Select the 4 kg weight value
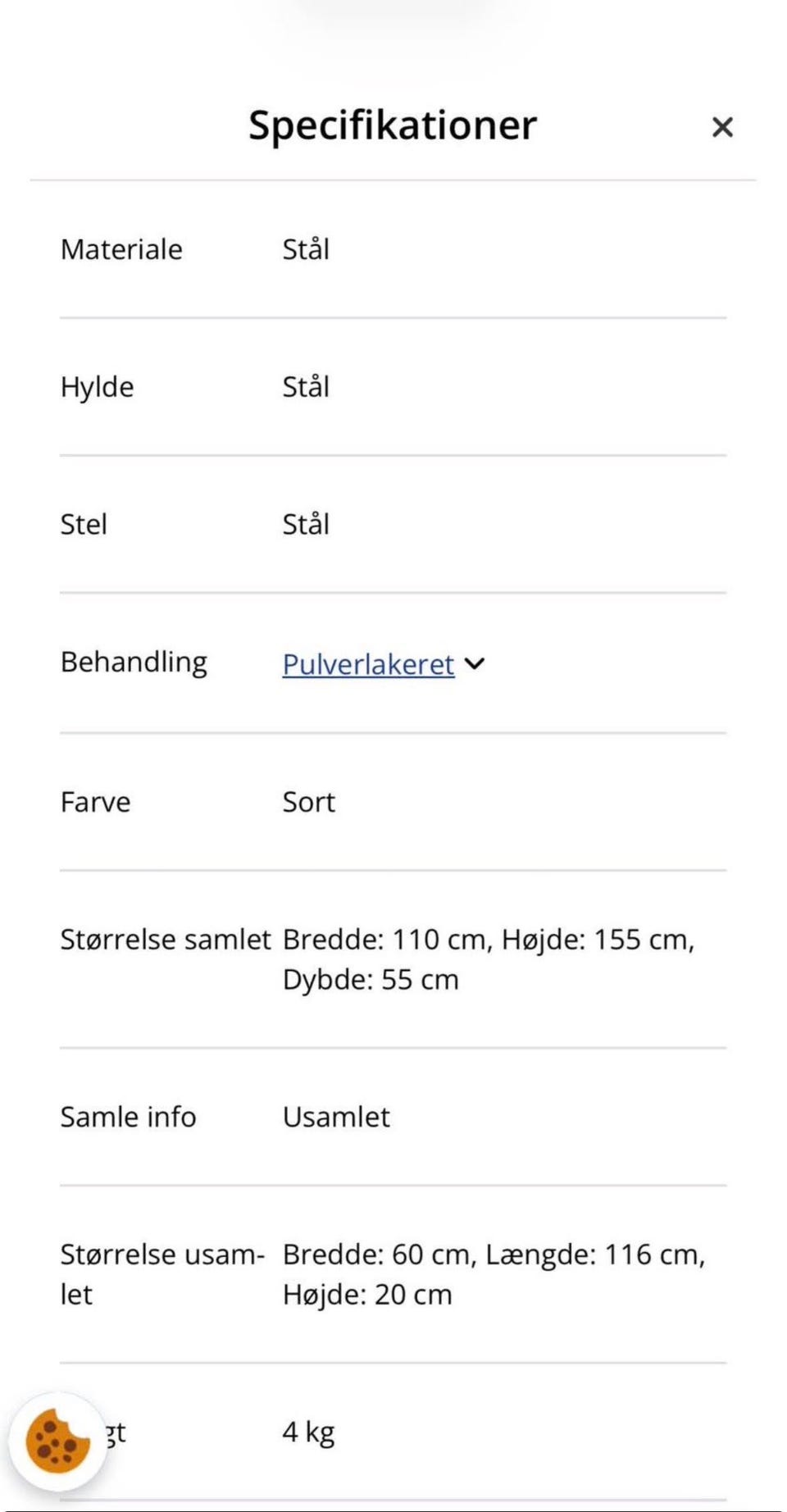Viewport: 787px width, 1512px height. [x=308, y=1432]
